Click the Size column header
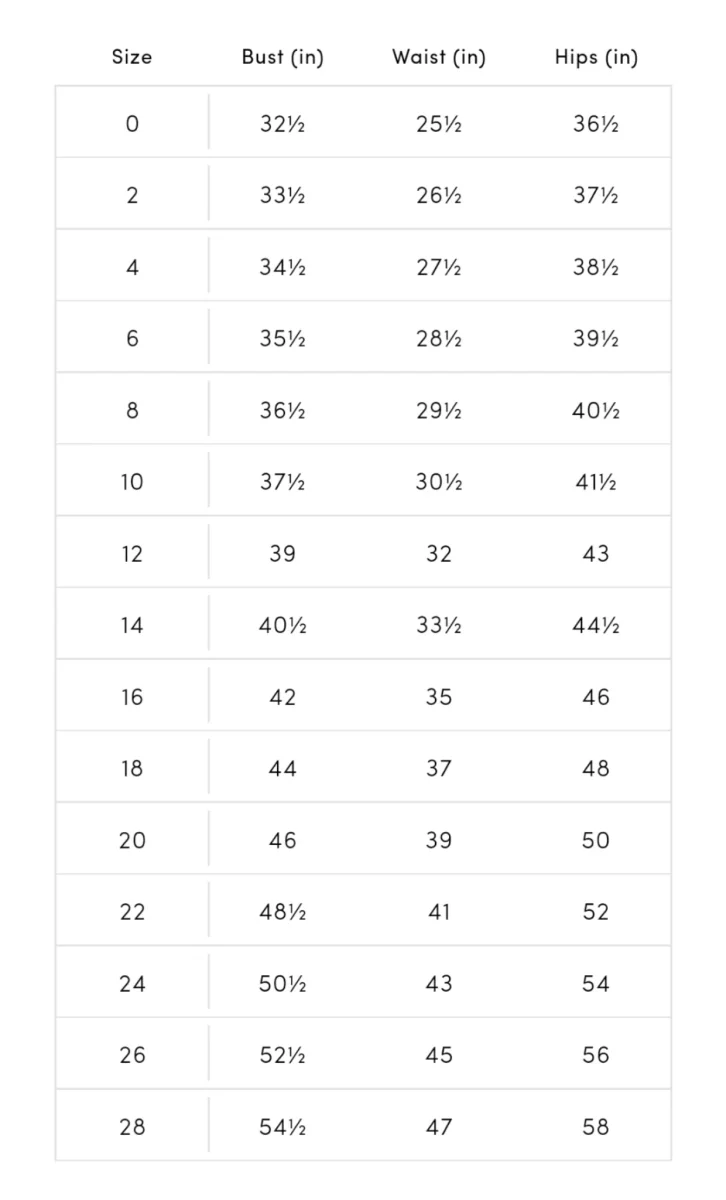 [x=132, y=57]
